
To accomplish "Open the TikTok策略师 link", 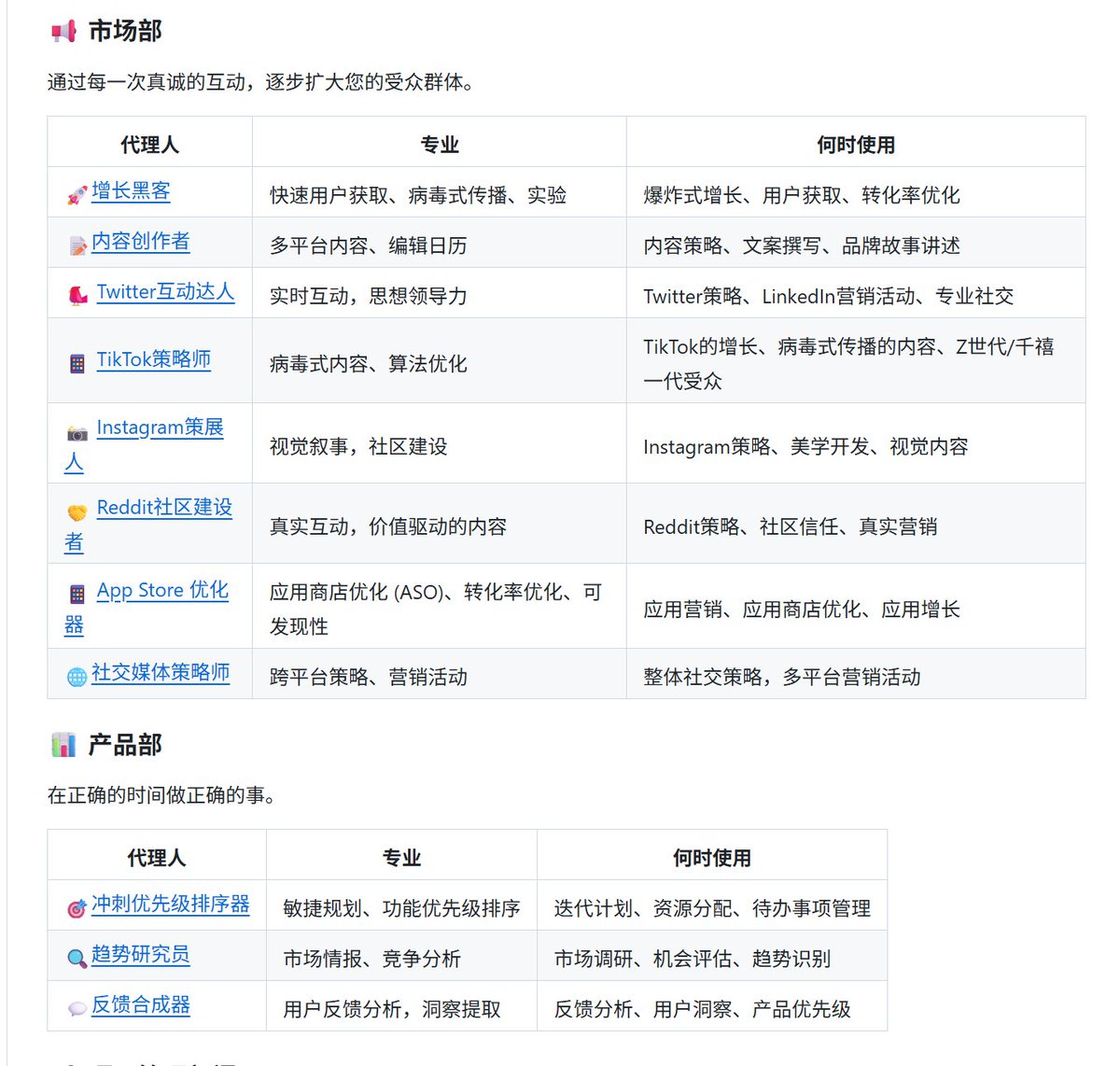I will click(x=154, y=359).
